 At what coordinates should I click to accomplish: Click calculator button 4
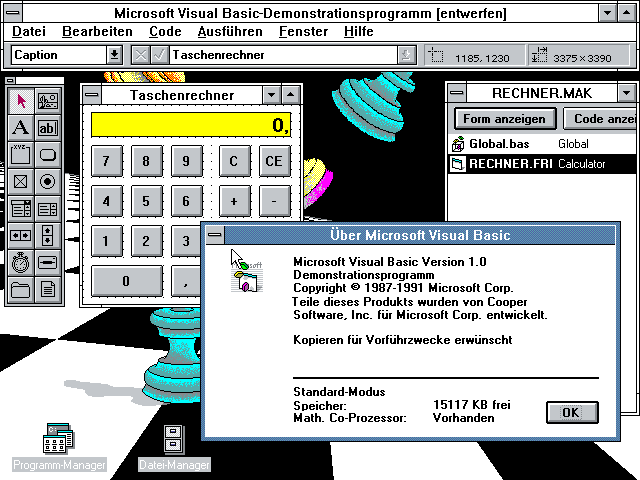pos(107,201)
